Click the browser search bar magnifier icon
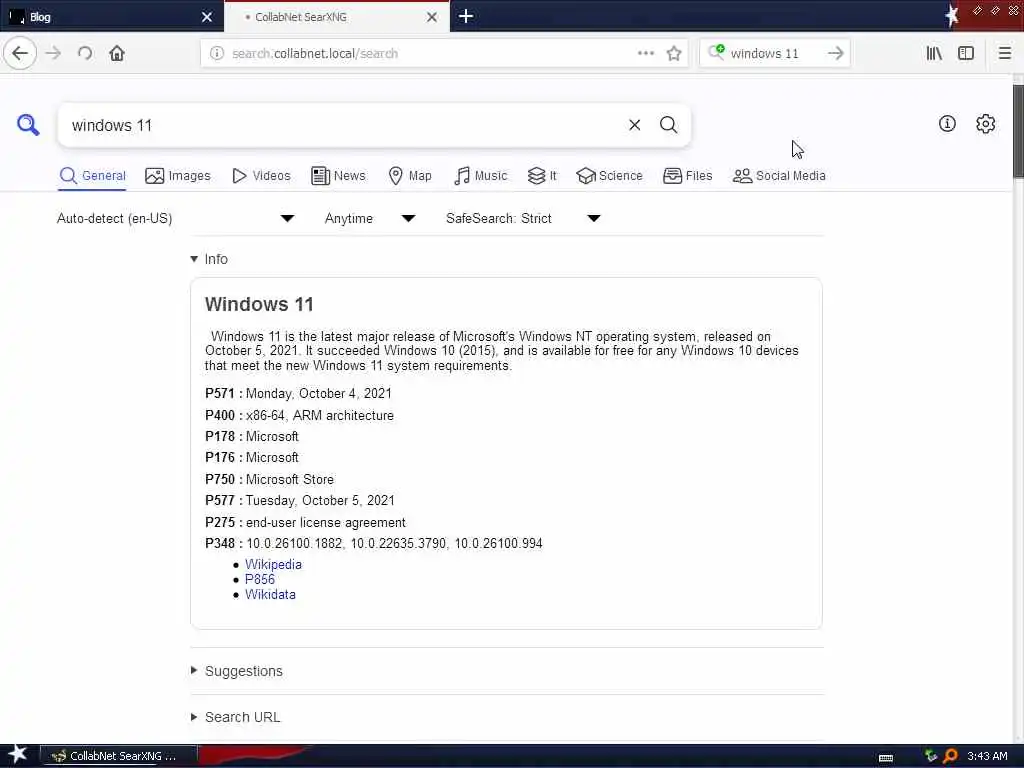Viewport: 1024px width, 768px height. click(x=716, y=52)
